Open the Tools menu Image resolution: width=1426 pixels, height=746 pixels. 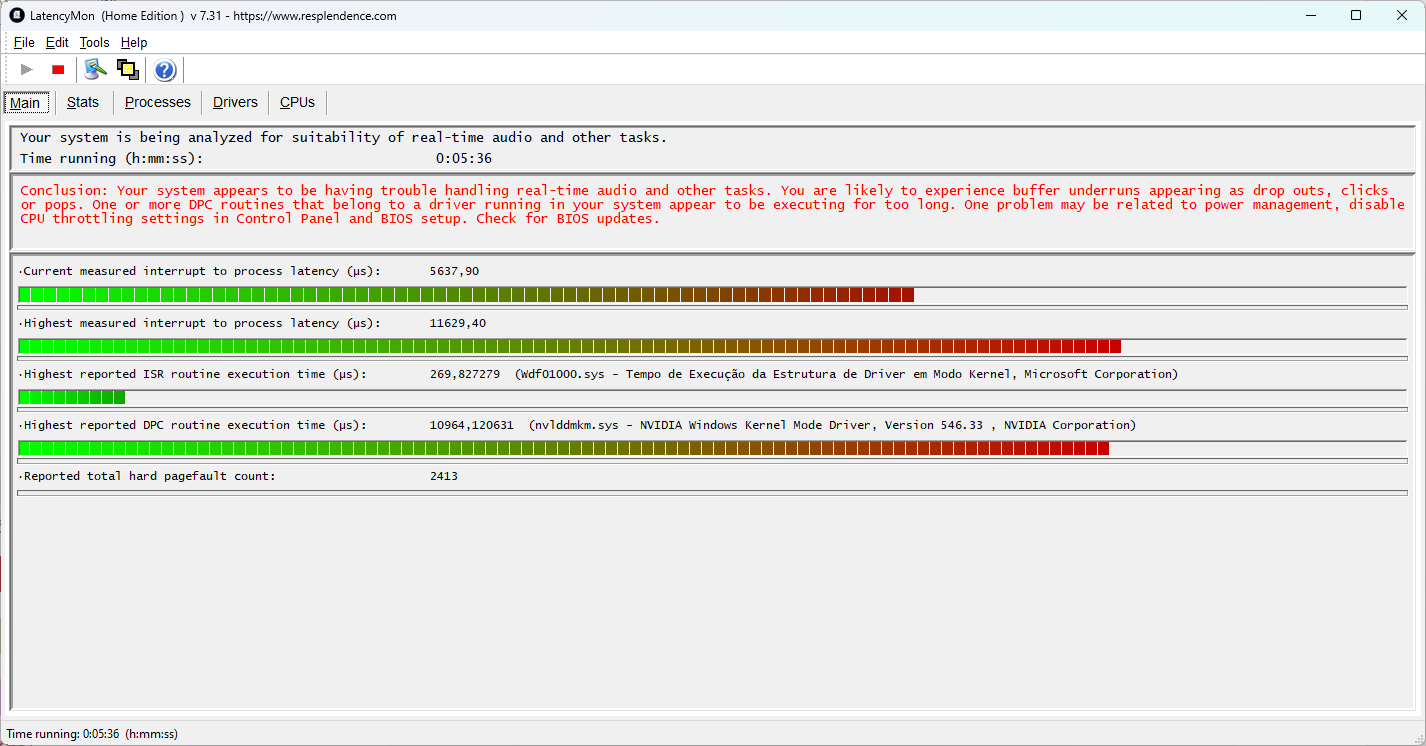point(95,42)
